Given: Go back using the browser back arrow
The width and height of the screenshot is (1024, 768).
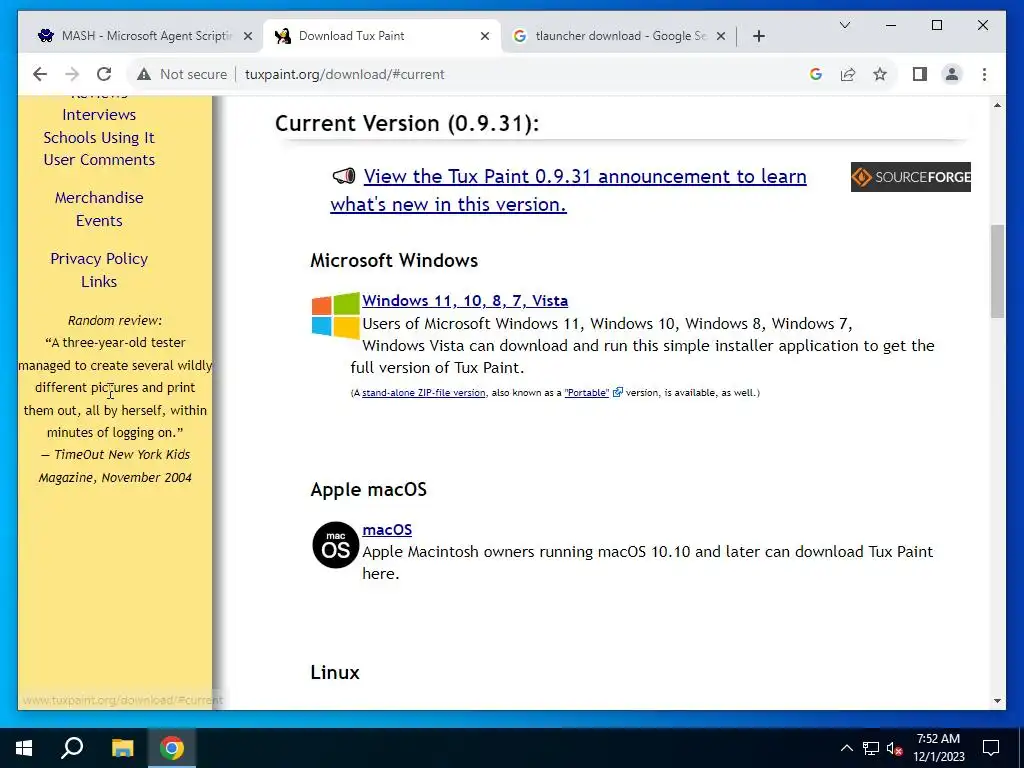Looking at the screenshot, I should (x=40, y=74).
